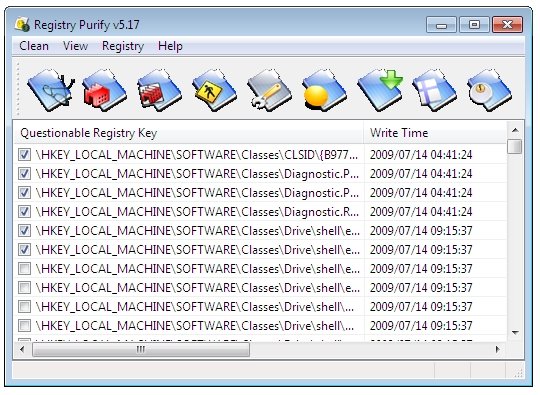
Task: Click the vertical scrollbar up arrow
Action: pos(515,130)
